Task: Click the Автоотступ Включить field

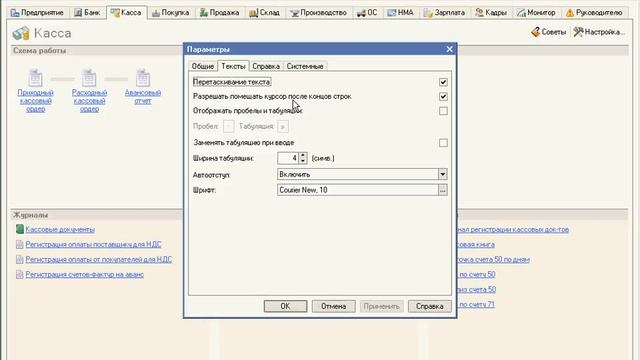Action: [x=358, y=174]
